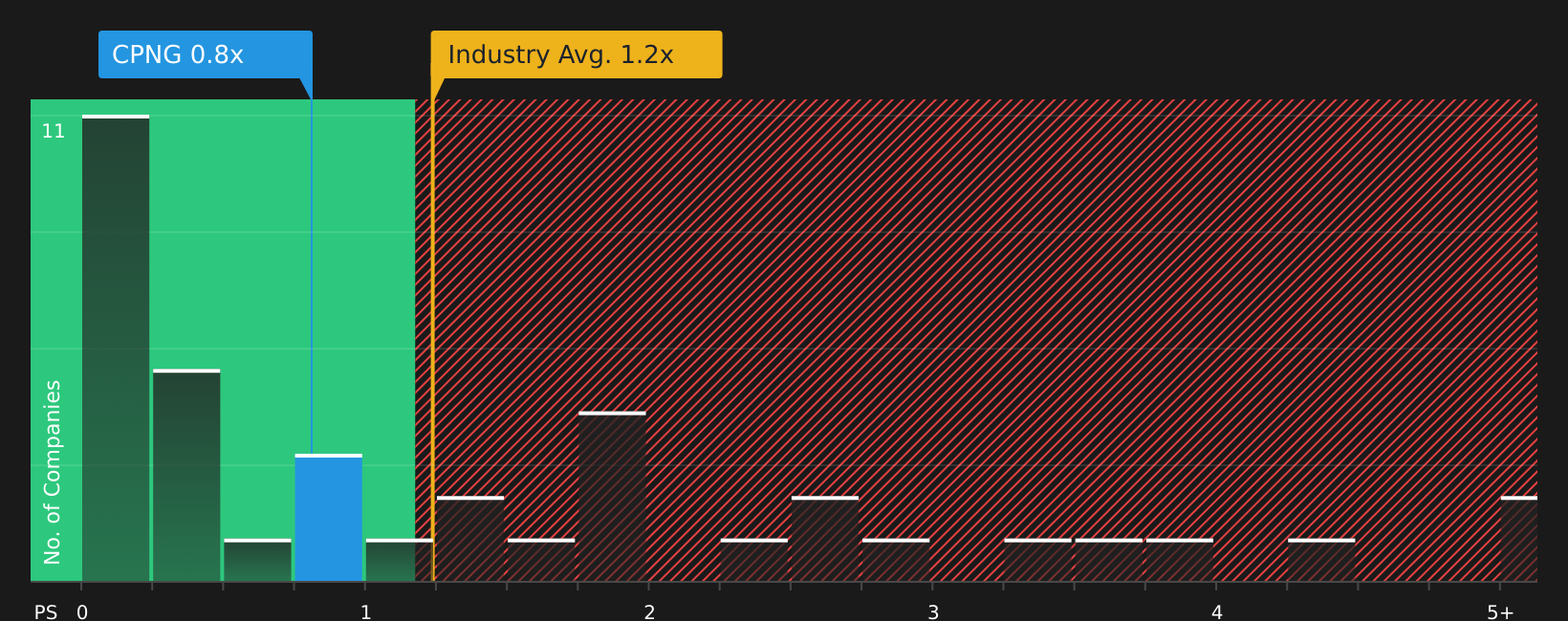
Task: Click the CPNG 0.8x label
Action: tap(206, 54)
